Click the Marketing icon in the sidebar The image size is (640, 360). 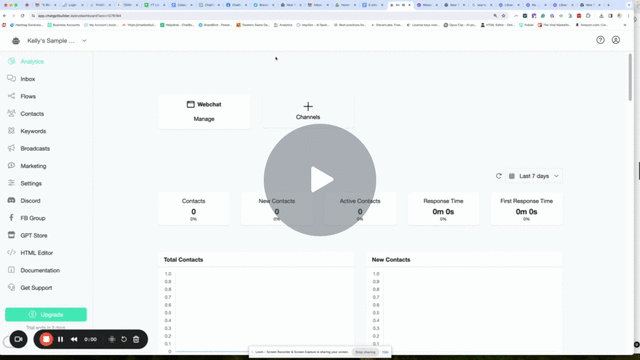[11, 166]
